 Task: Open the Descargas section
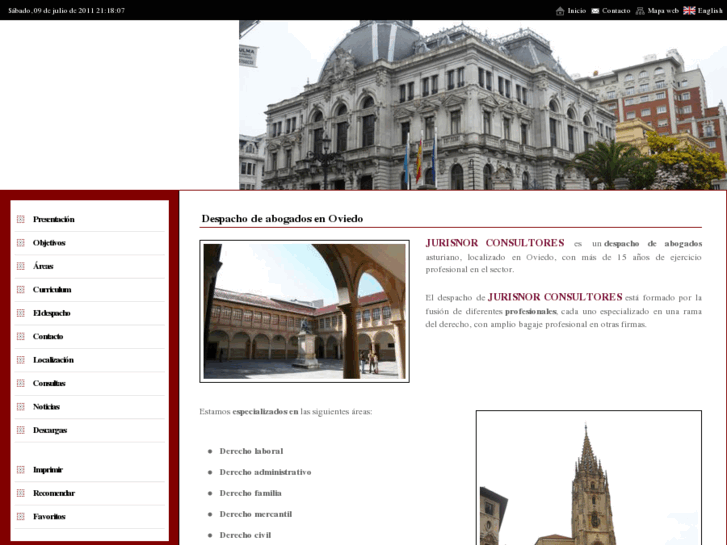(x=50, y=430)
